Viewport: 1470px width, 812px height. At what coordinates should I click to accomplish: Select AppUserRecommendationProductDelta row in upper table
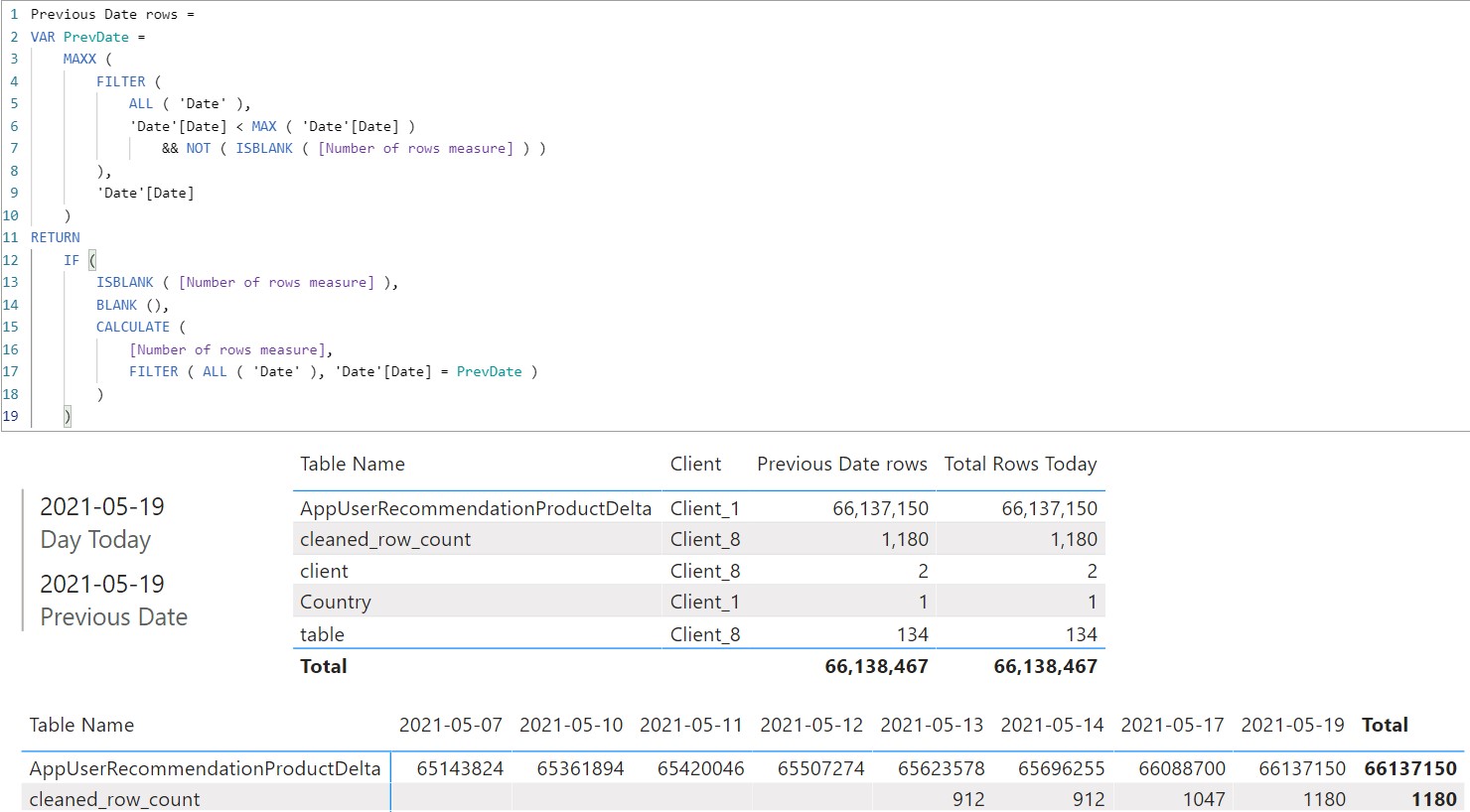click(x=699, y=508)
